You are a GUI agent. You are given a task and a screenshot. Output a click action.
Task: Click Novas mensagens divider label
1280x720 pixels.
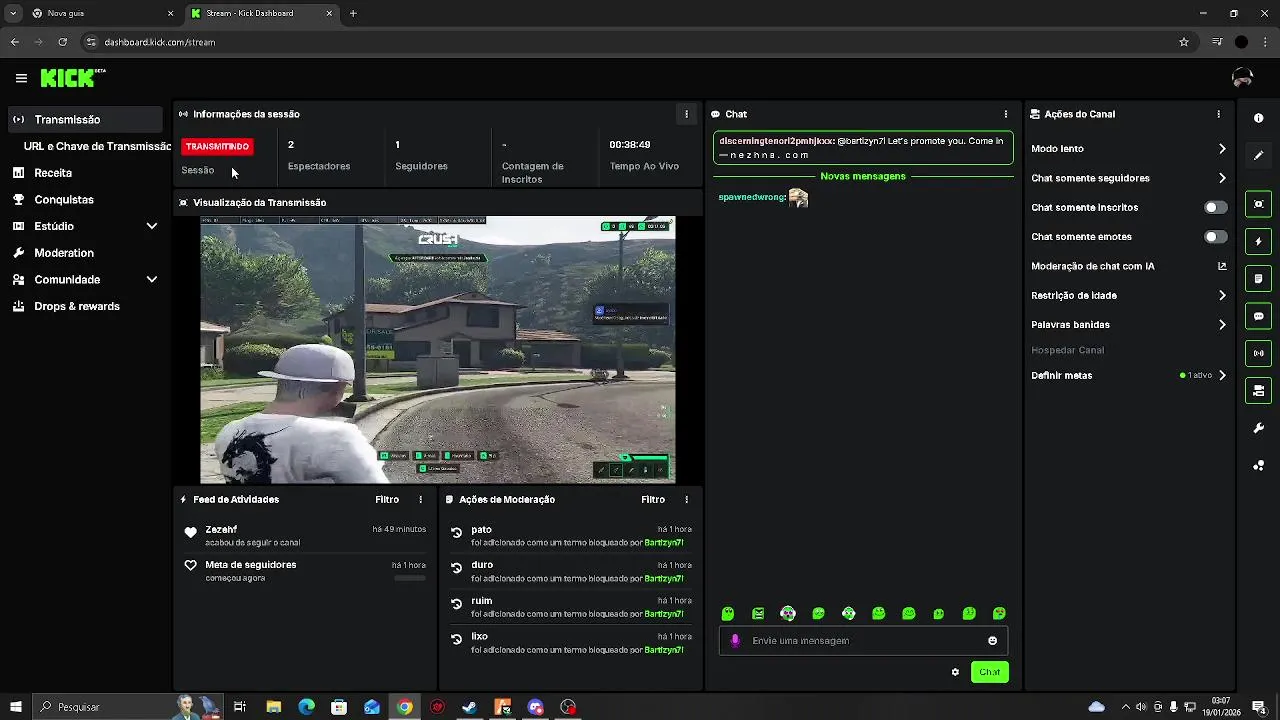pyautogui.click(x=862, y=176)
